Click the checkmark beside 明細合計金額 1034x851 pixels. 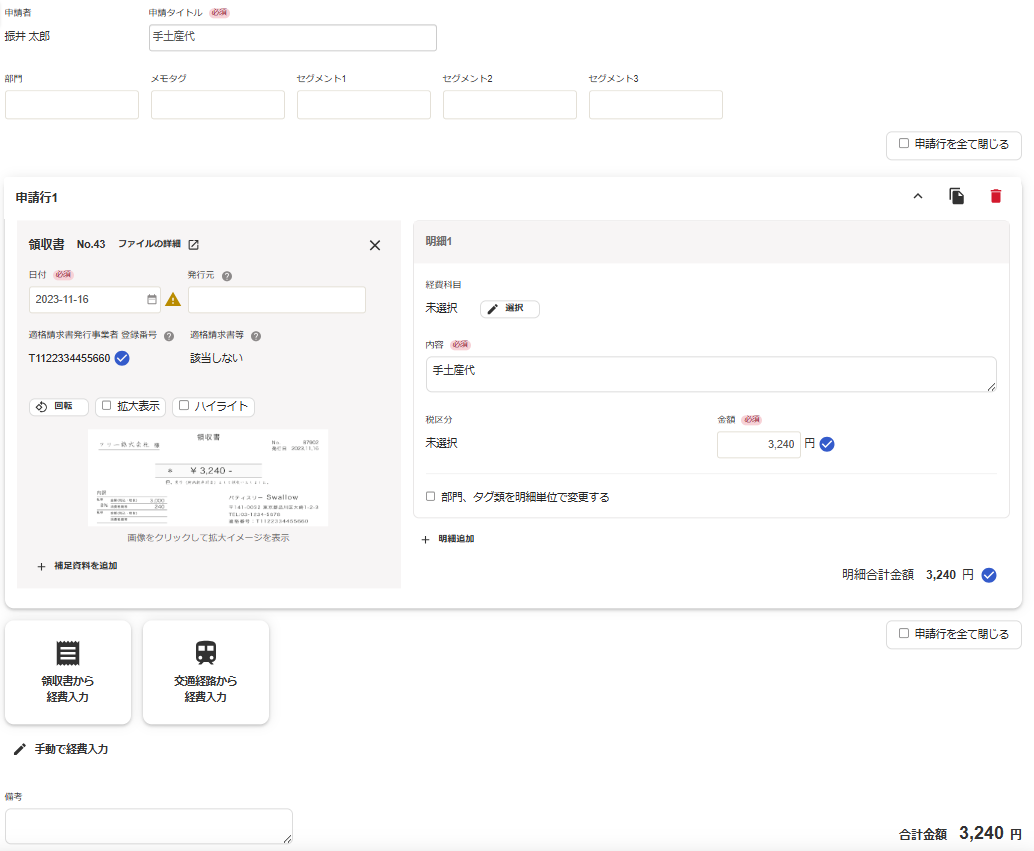pyautogui.click(x=988, y=575)
